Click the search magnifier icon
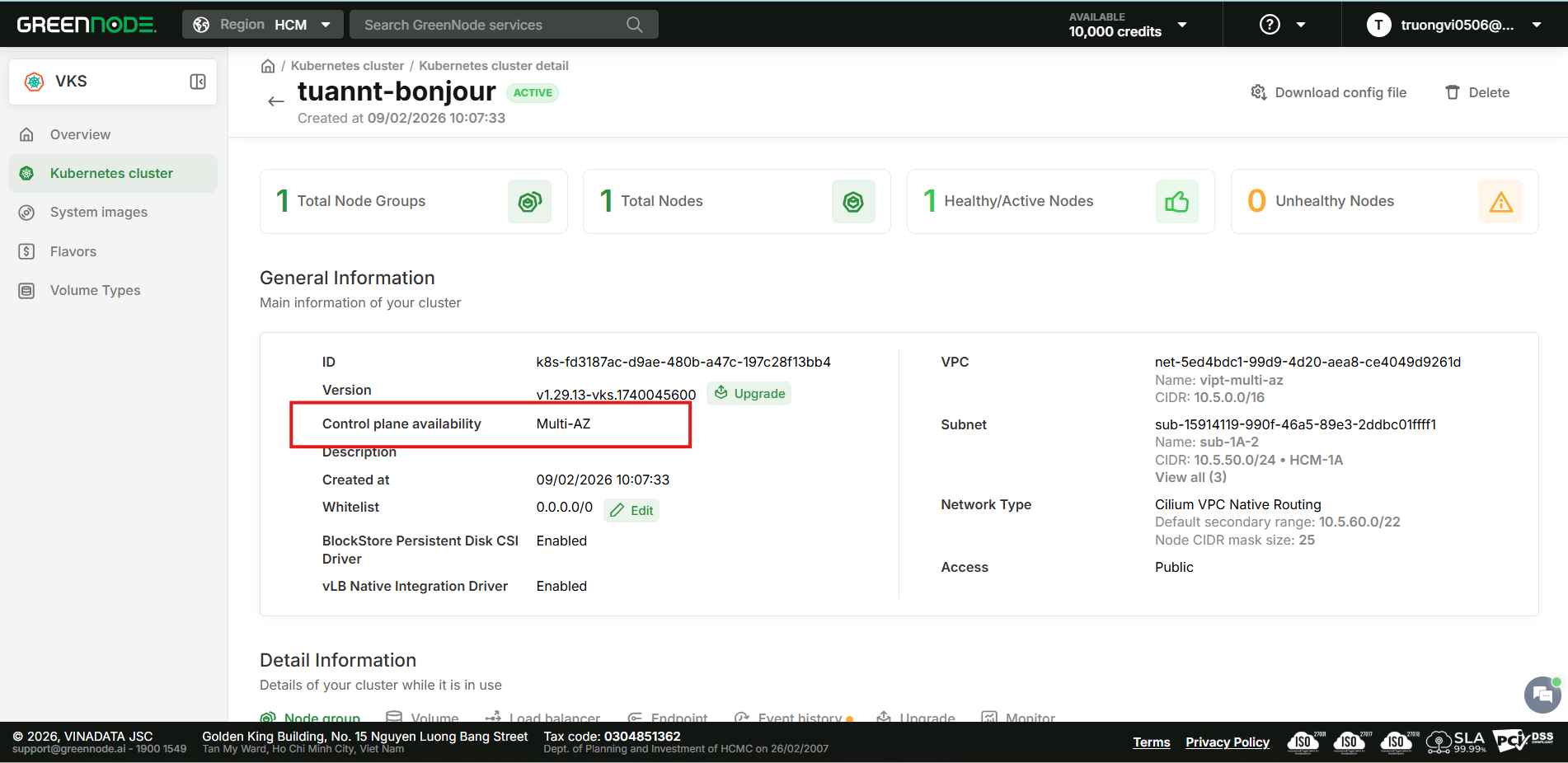The width and height of the screenshot is (1568, 763). point(634,25)
